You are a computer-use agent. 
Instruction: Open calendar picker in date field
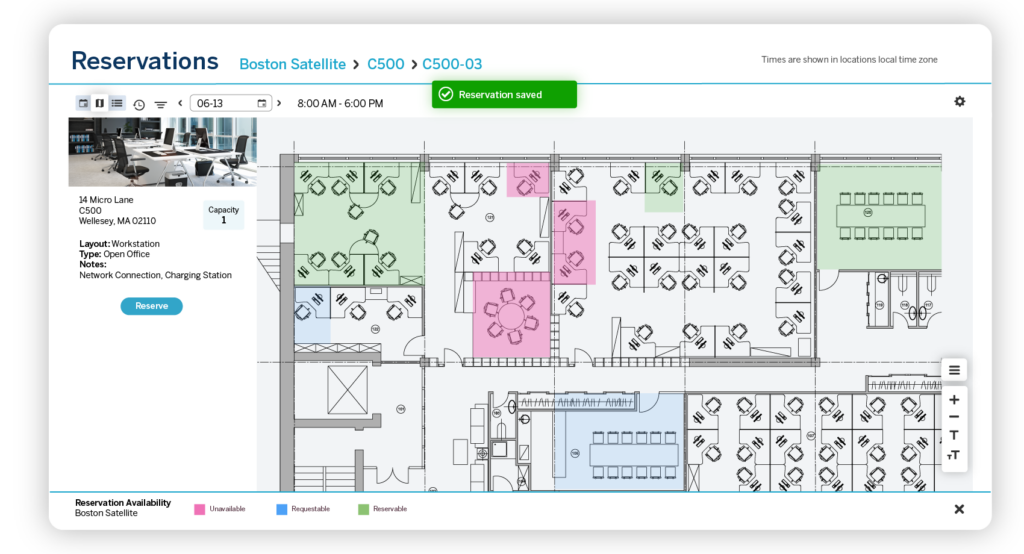click(x=262, y=103)
